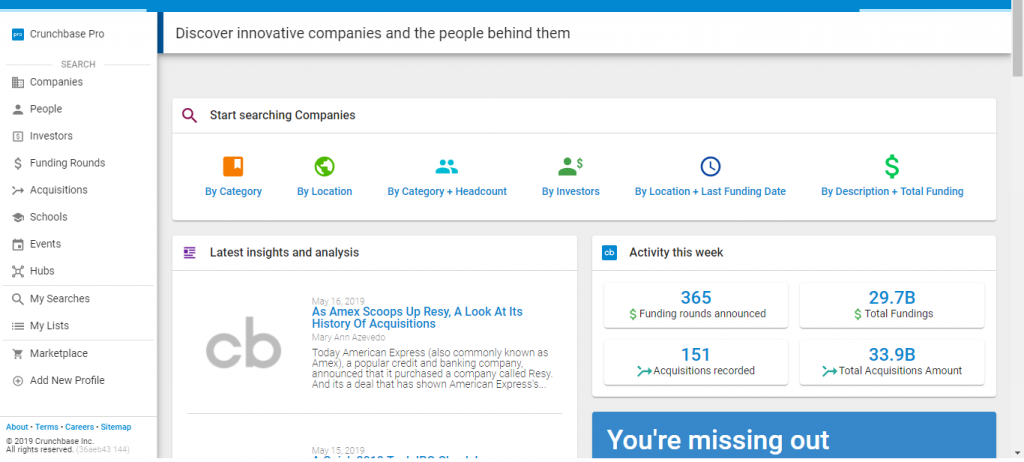Go to Funding Rounds in the sidebar
Screen dimensions: 1024x462
(67, 163)
